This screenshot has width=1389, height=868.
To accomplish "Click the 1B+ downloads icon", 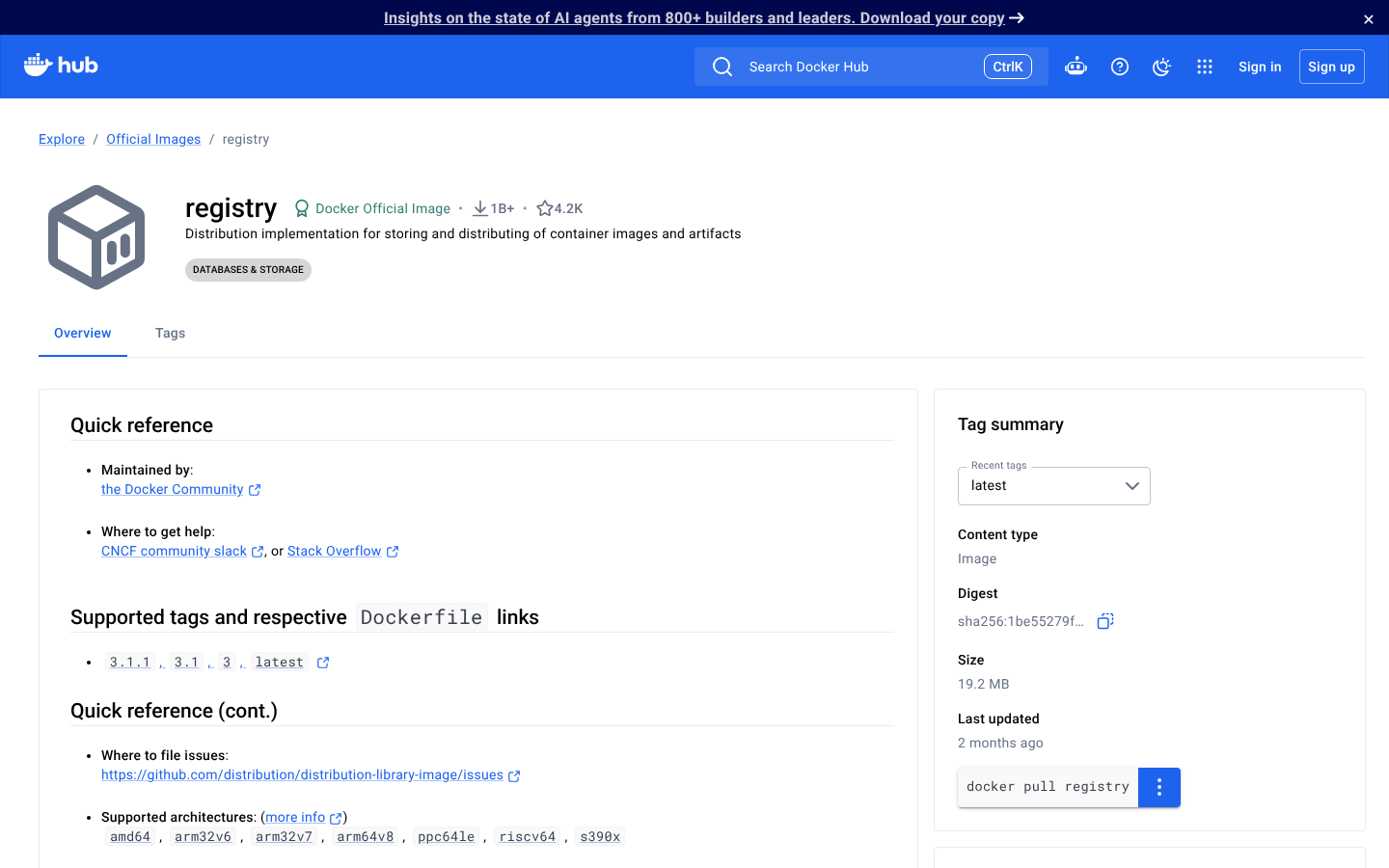I will click(479, 208).
